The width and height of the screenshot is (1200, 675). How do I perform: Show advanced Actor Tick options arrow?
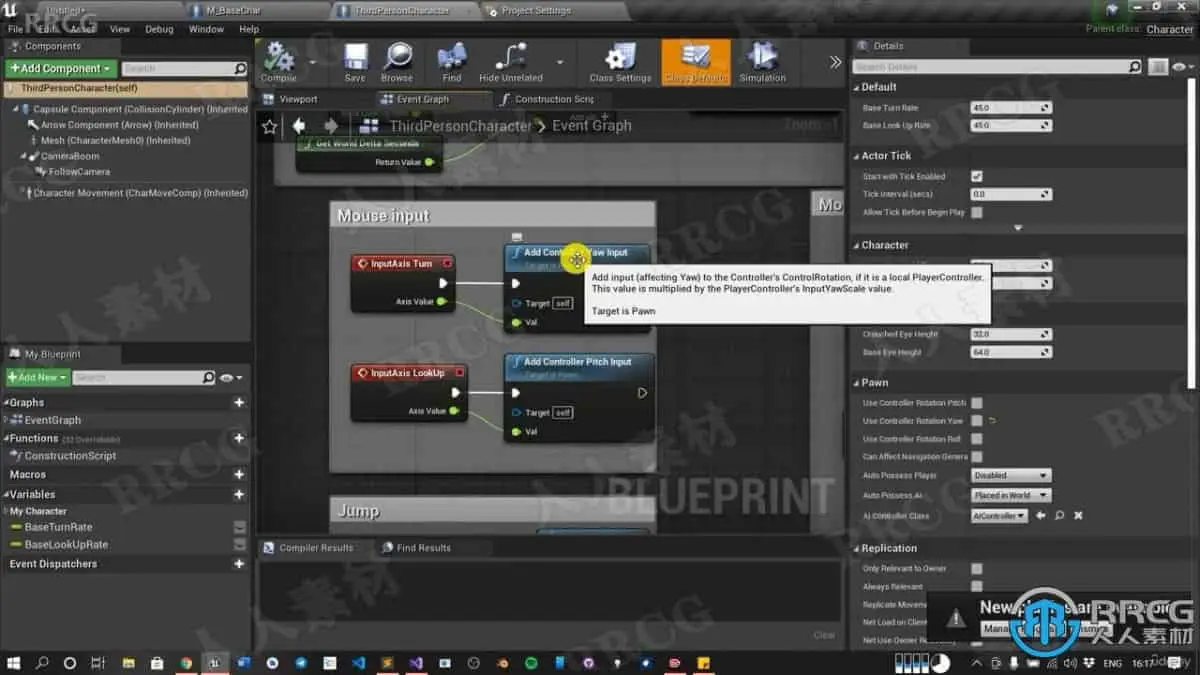pos(1018,228)
